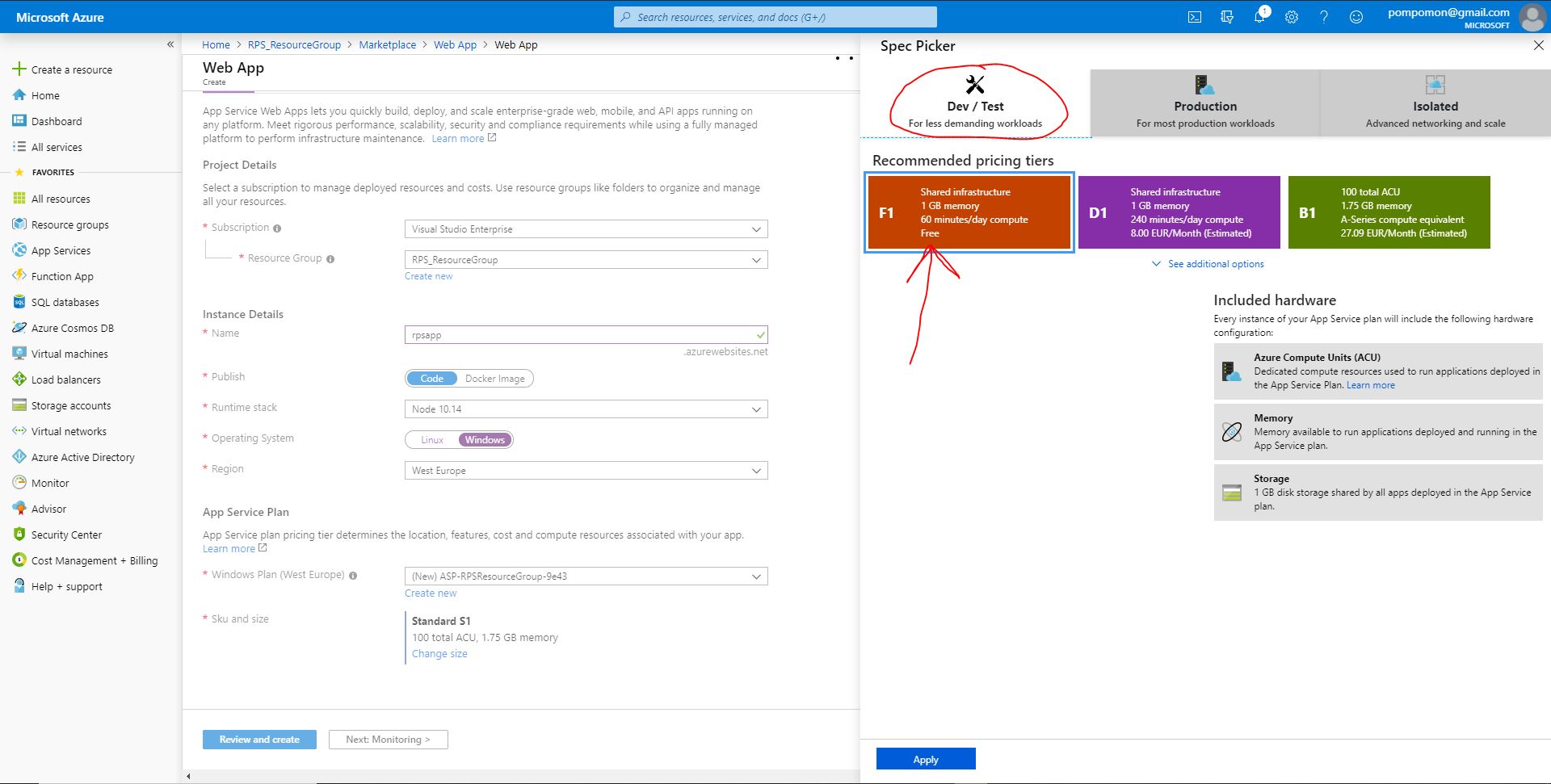This screenshot has height=784, width=1551.
Task: Select Docker Image publish option
Action: point(494,379)
